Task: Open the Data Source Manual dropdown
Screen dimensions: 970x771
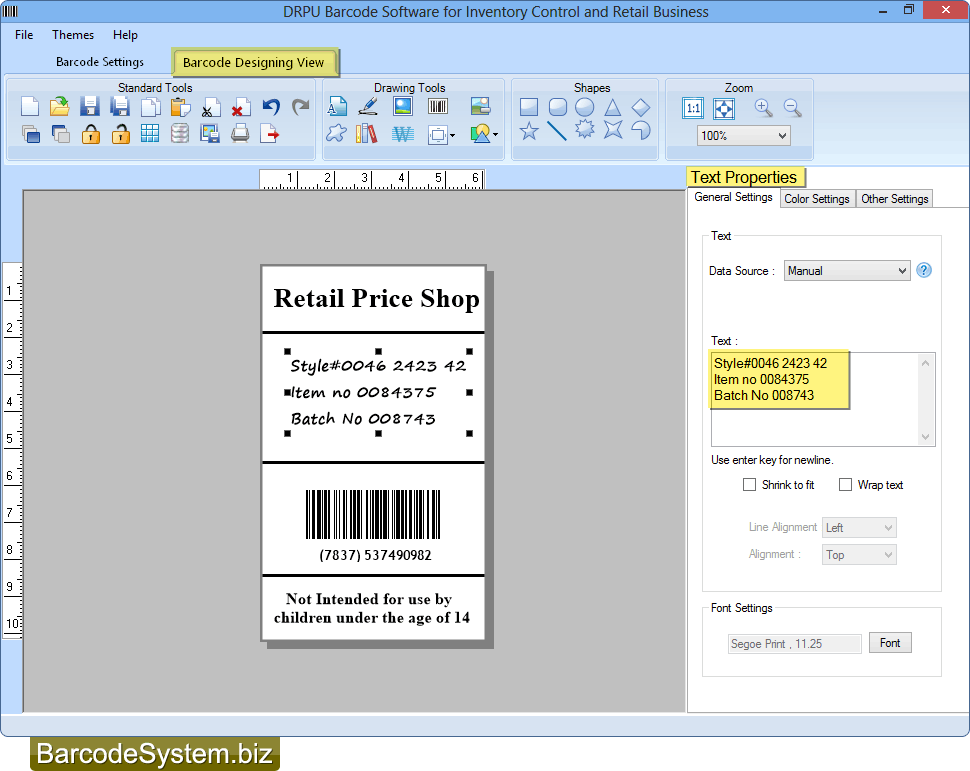Action: pyautogui.click(x=847, y=270)
